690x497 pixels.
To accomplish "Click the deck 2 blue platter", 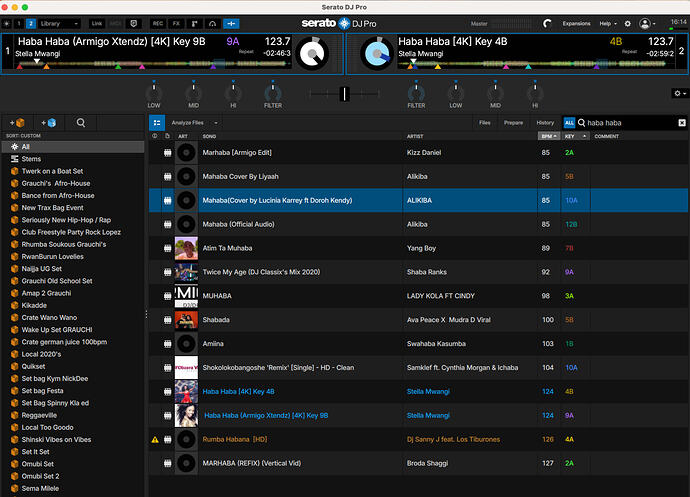I will 377,53.
